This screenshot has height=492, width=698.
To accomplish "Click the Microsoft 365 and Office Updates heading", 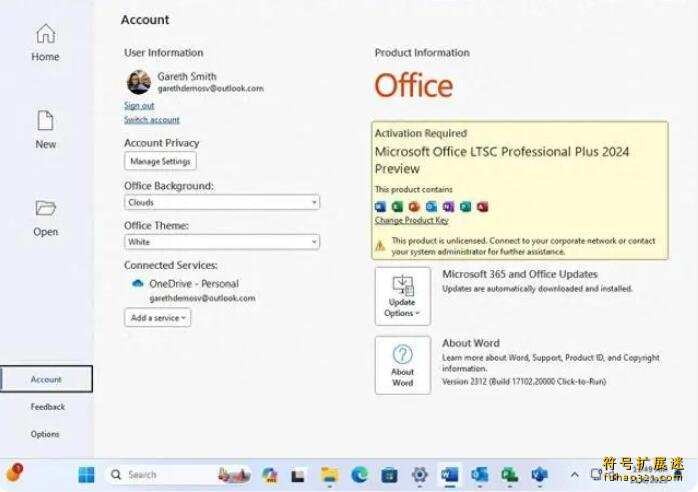I will coord(519,274).
